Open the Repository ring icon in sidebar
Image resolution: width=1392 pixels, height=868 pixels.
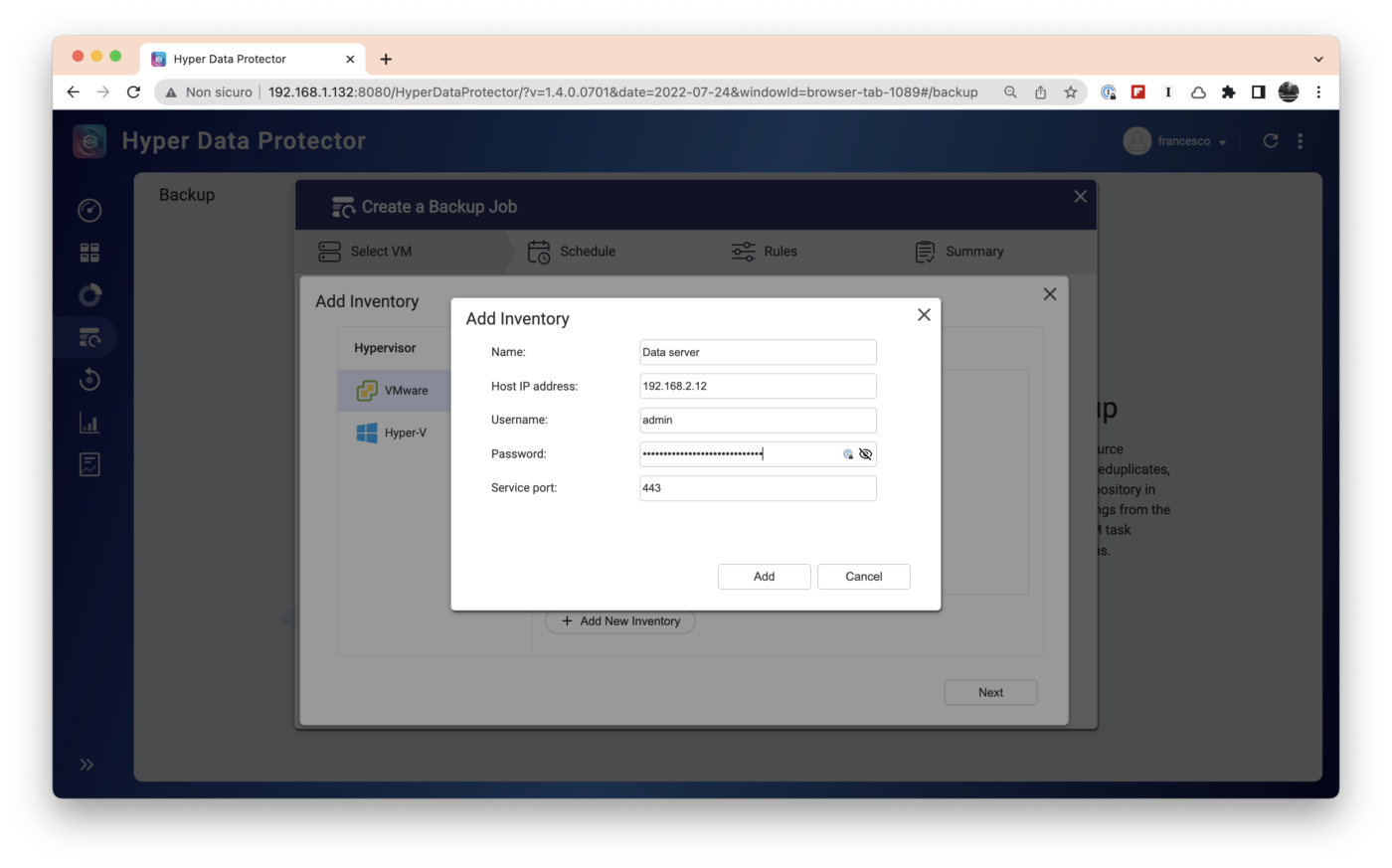click(x=89, y=295)
